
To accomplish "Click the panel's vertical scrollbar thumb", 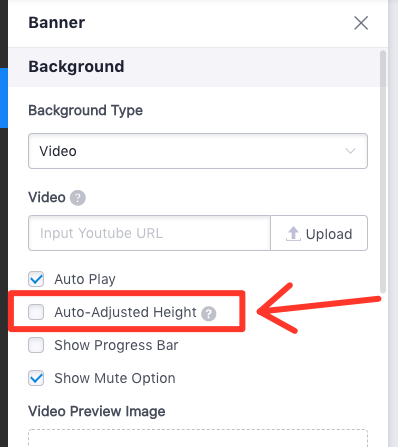I will pyautogui.click(x=383, y=172).
